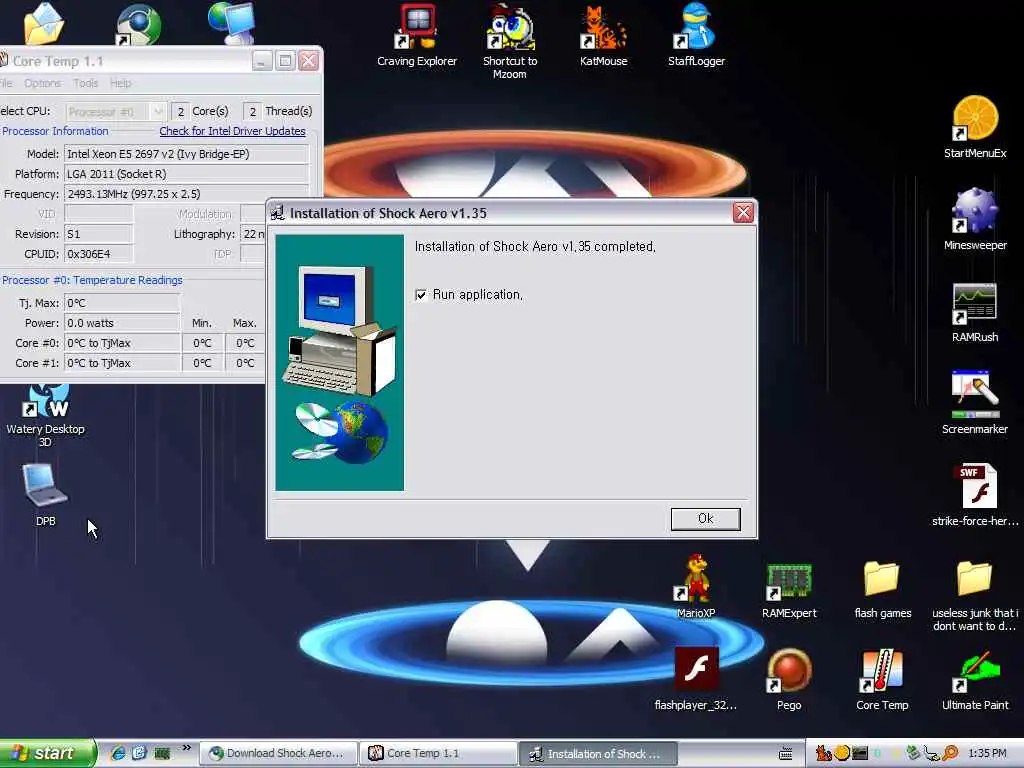Click the CPUID value field

click(99, 254)
